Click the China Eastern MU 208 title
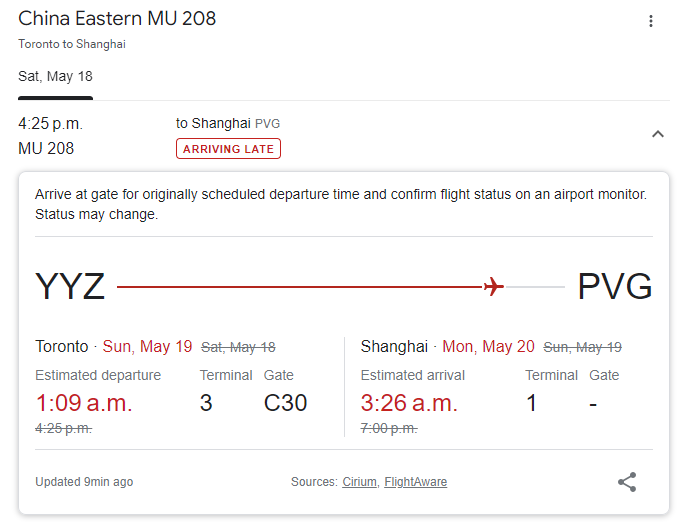 tap(117, 18)
